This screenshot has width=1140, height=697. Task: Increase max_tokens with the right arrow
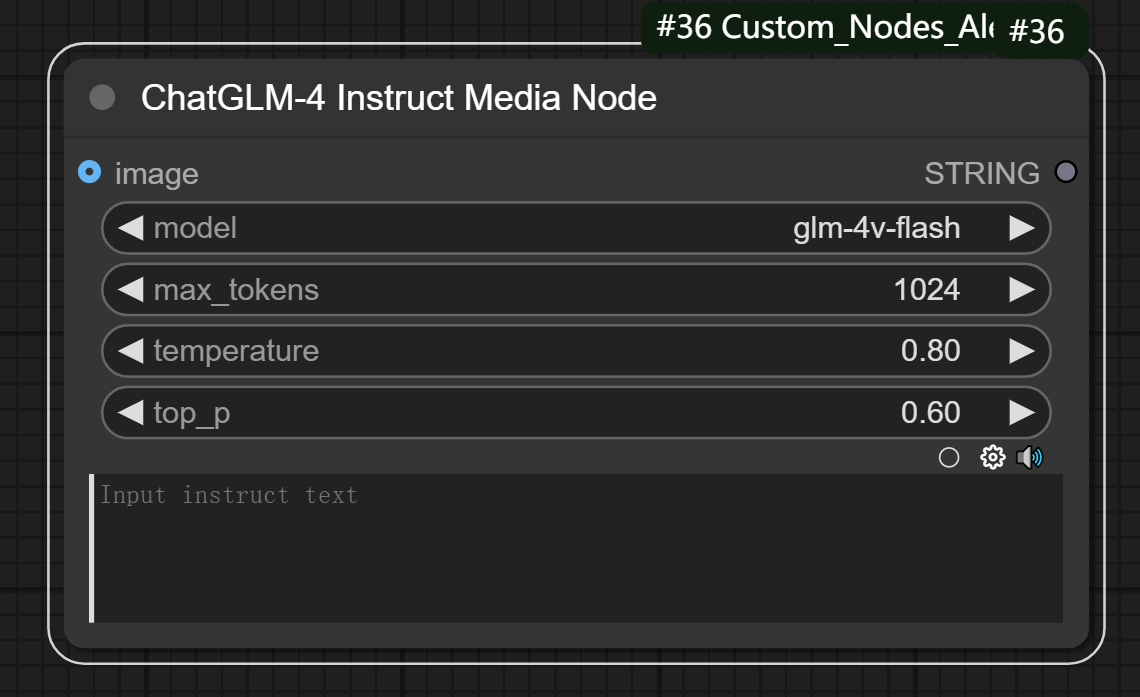(1021, 290)
